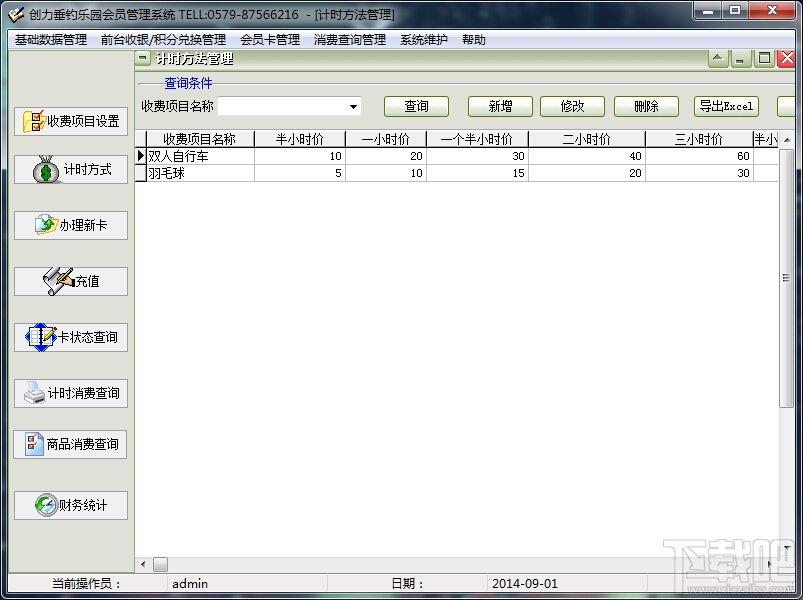803x600 pixels.
Task: Expand the 收费项目名称 dropdown arrow
Action: click(x=354, y=107)
